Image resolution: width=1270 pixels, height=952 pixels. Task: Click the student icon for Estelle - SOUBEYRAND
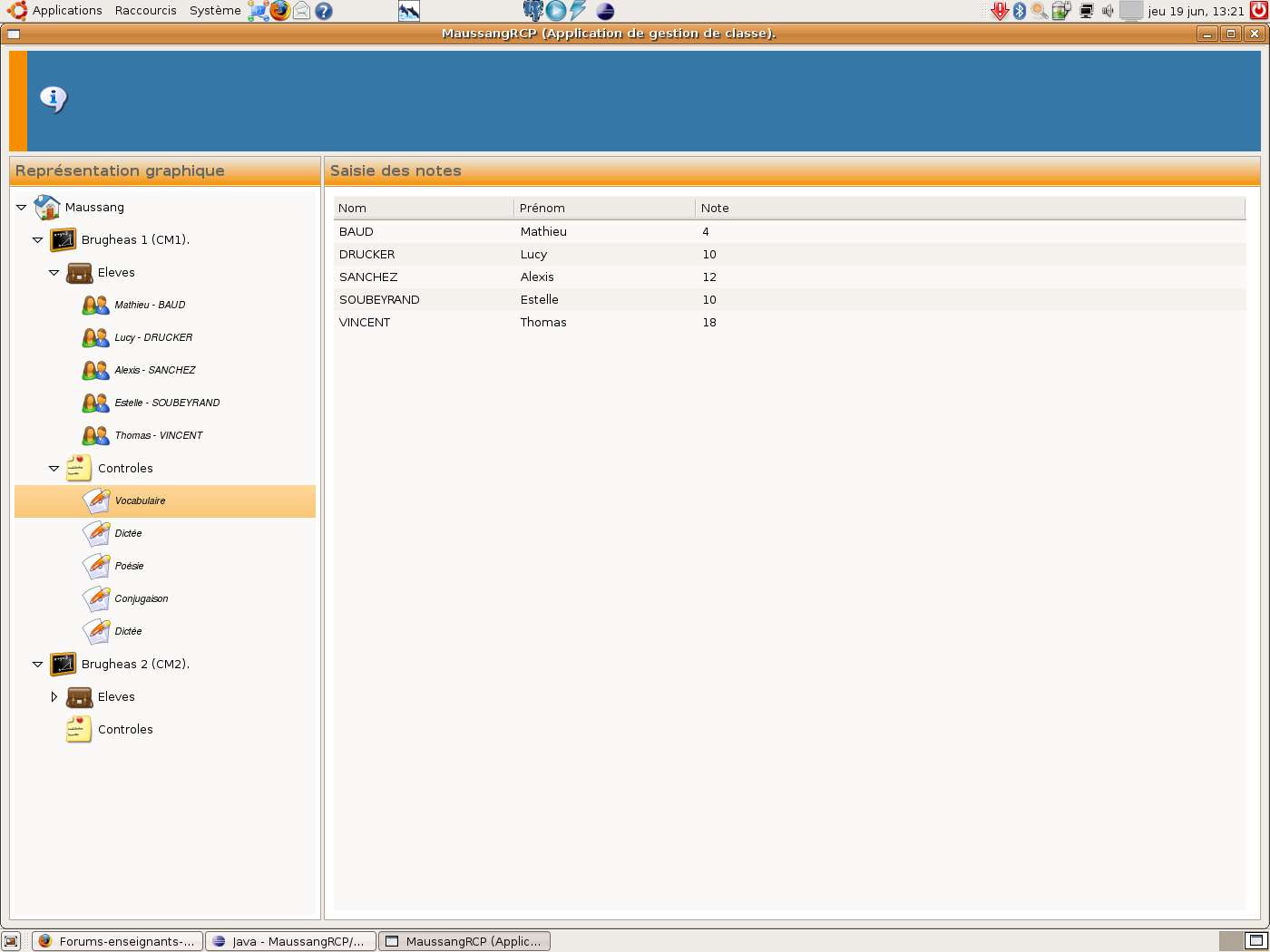pyautogui.click(x=95, y=403)
